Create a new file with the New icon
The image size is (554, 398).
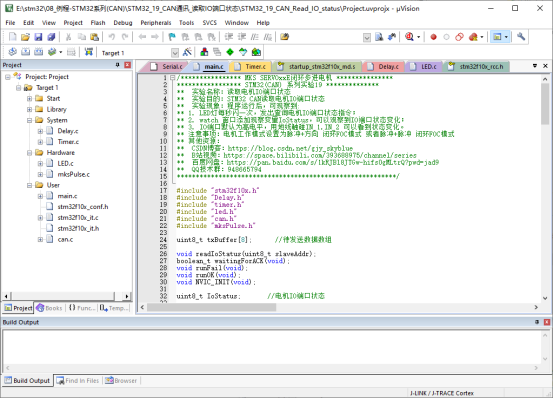12,37
